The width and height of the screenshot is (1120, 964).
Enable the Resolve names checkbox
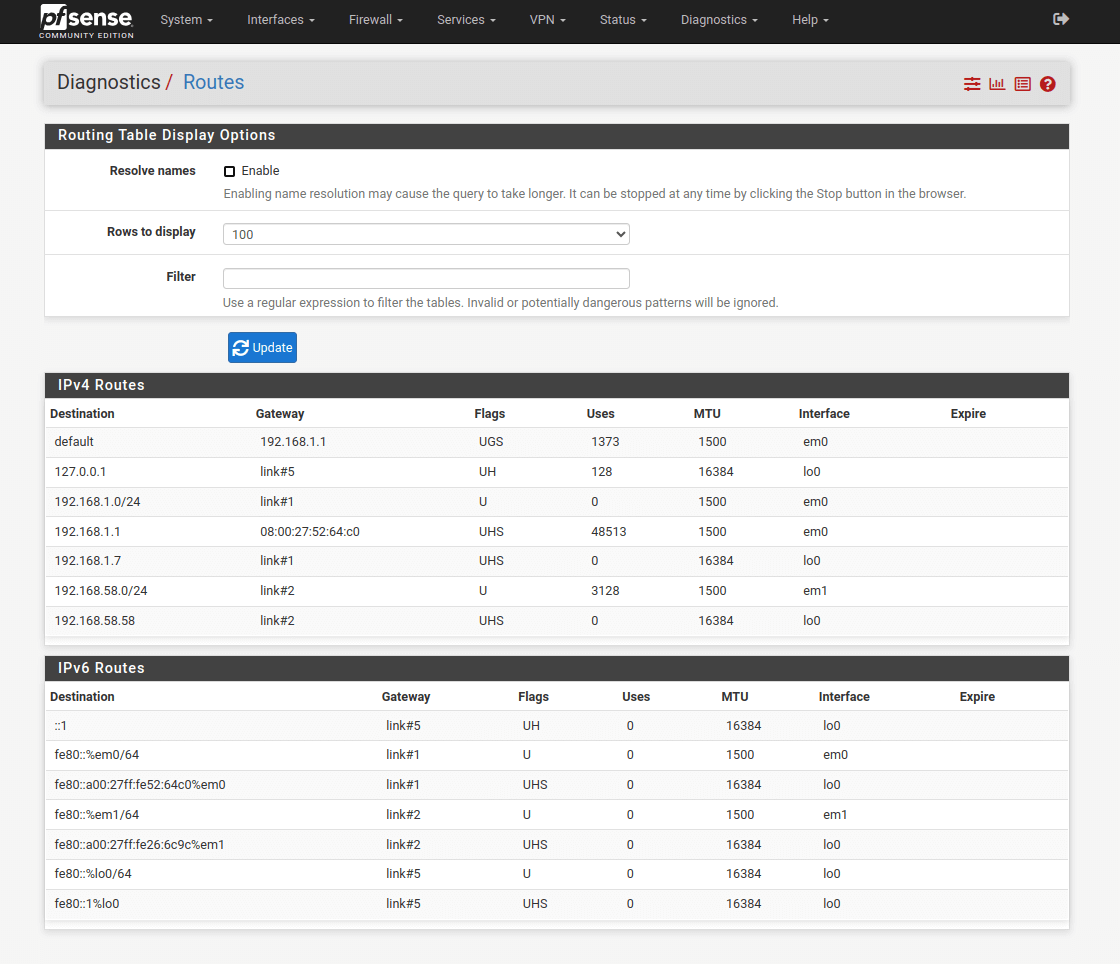(x=230, y=171)
